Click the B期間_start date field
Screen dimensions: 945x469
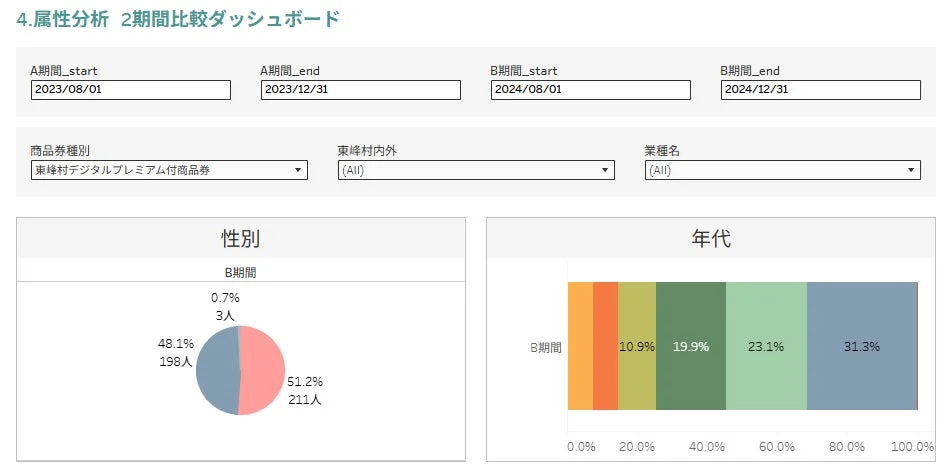[x=590, y=90]
